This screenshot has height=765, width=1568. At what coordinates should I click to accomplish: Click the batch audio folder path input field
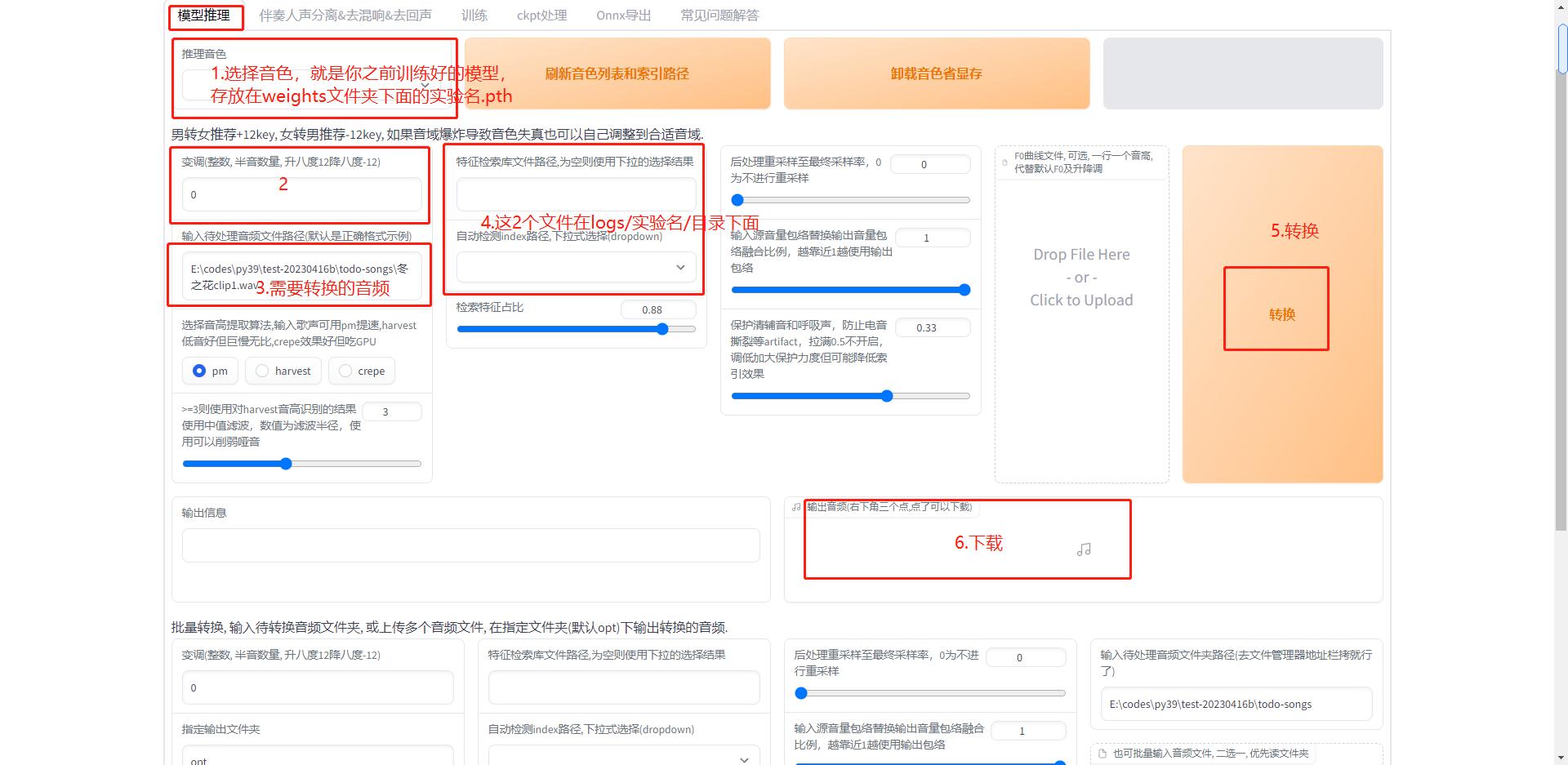[1236, 704]
